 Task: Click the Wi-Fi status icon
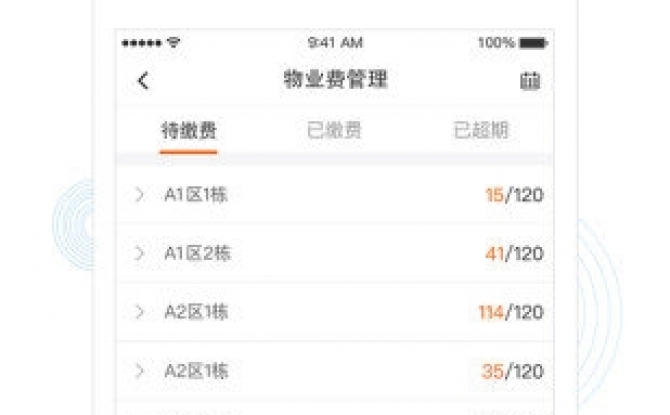[x=173, y=42]
